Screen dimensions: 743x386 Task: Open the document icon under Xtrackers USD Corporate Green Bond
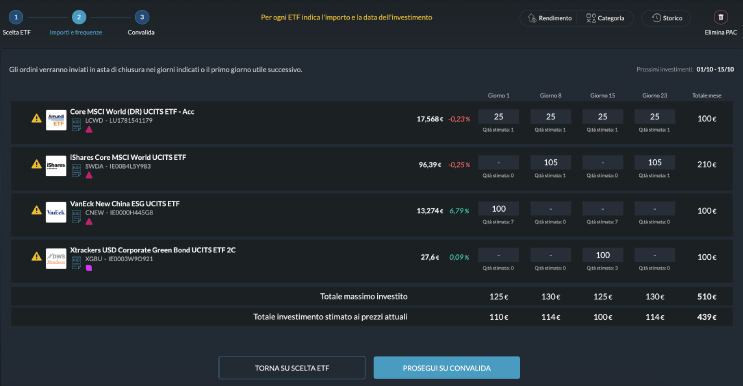click(x=76, y=263)
